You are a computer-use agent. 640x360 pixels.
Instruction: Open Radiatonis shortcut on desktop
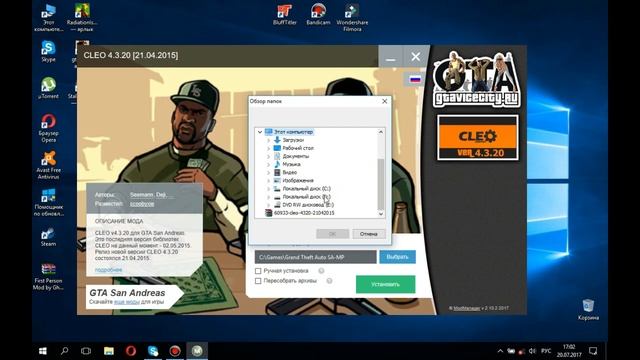click(x=82, y=18)
